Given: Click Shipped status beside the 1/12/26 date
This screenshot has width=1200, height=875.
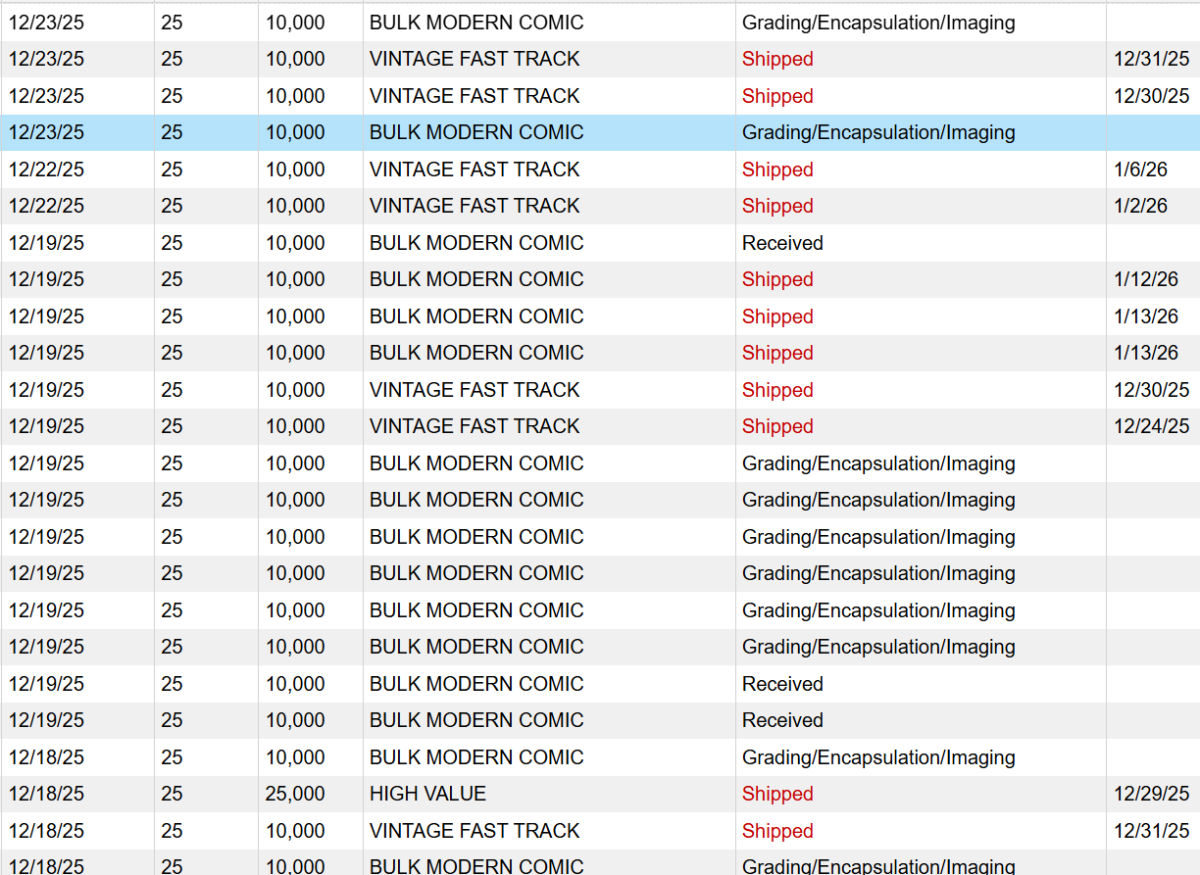Looking at the screenshot, I should point(777,280).
